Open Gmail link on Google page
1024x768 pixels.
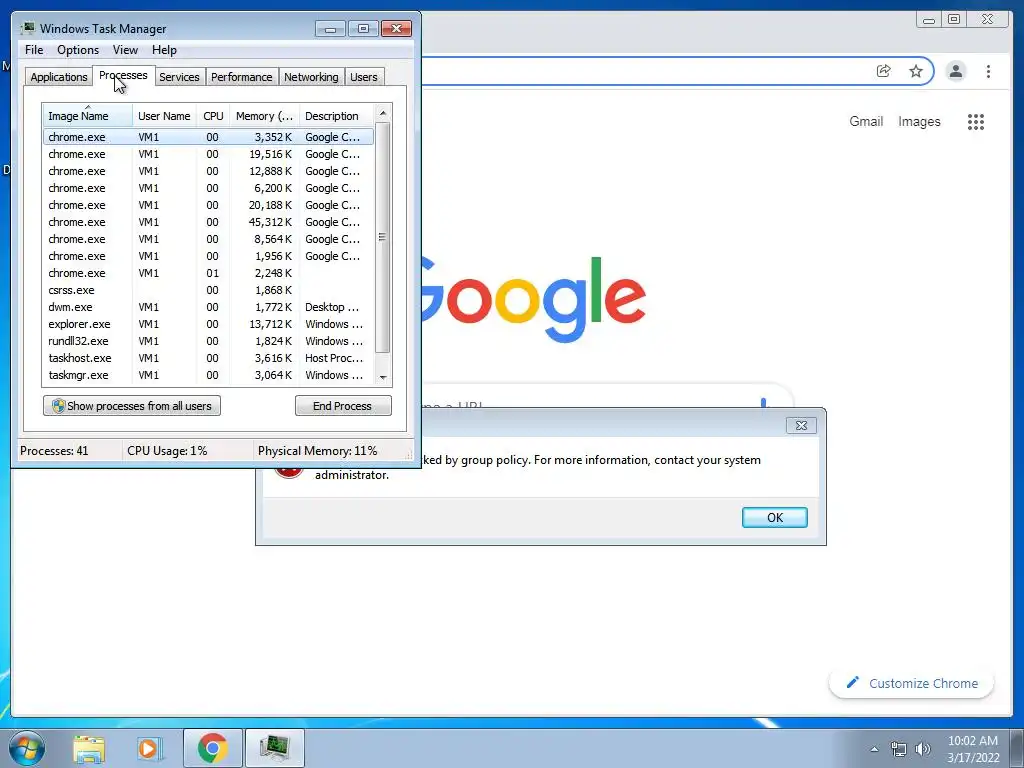click(x=866, y=121)
